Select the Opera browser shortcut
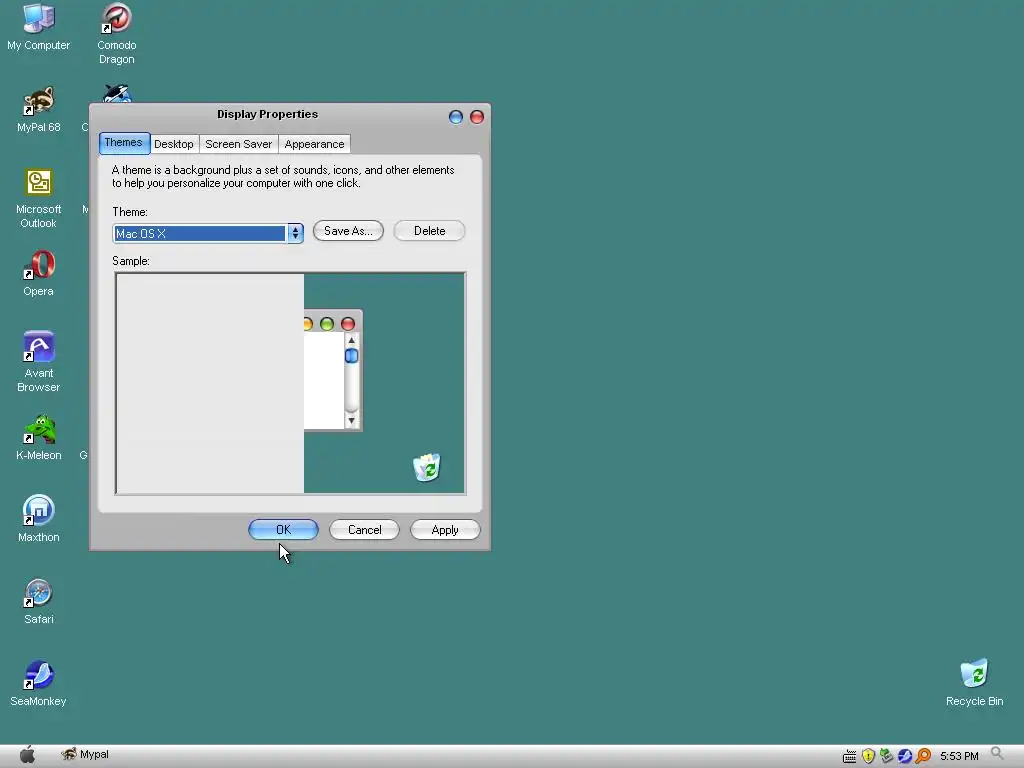This screenshot has width=1024, height=768. (39, 274)
